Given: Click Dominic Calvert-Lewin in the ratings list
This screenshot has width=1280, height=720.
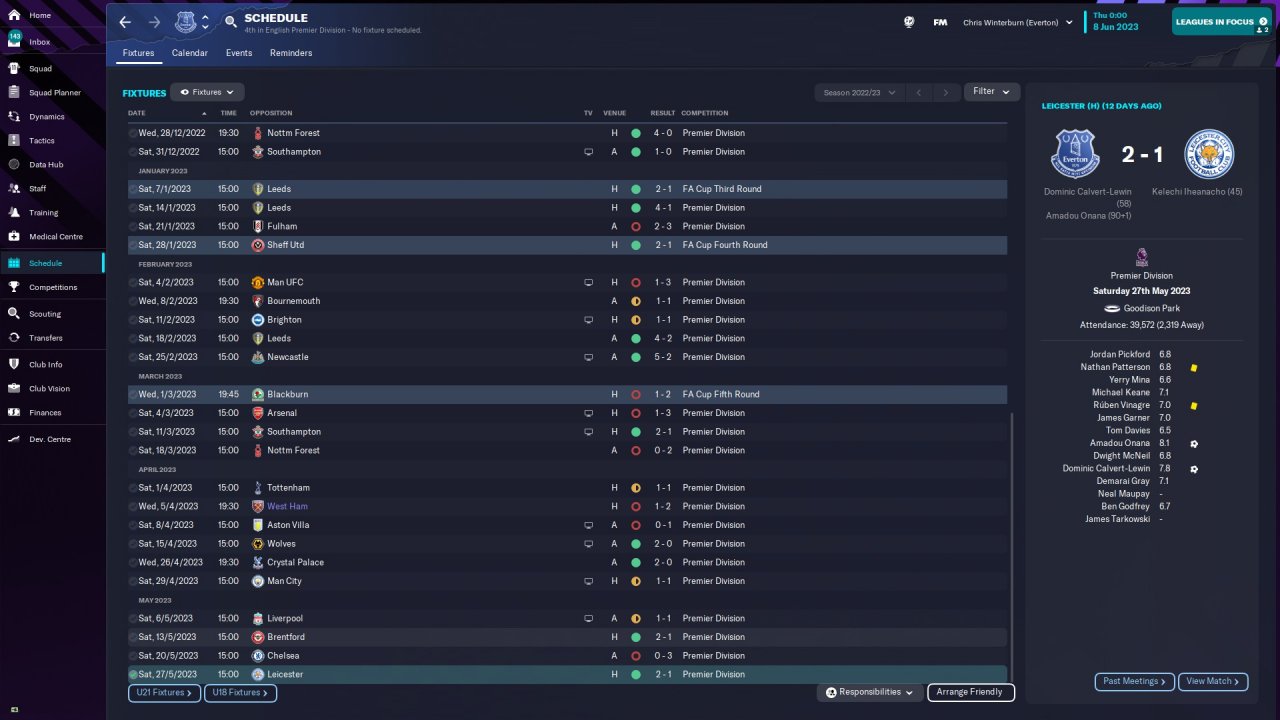Looking at the screenshot, I should tap(1106, 468).
